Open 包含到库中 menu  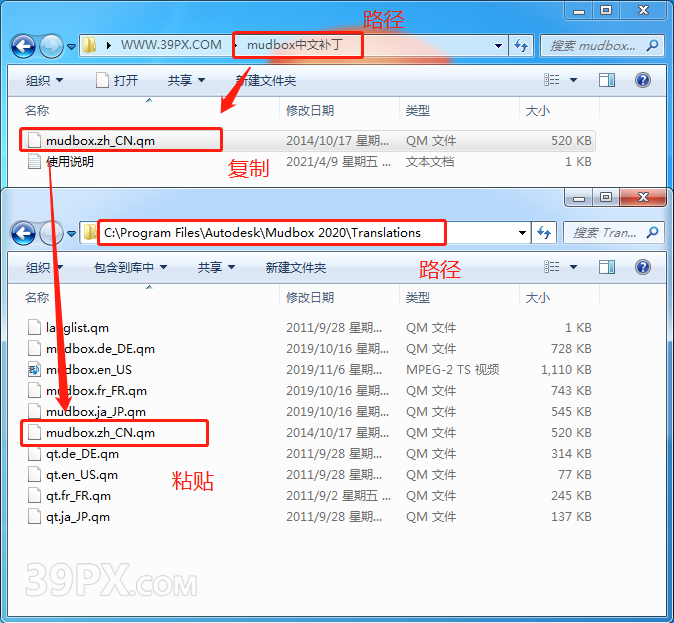coord(130,267)
